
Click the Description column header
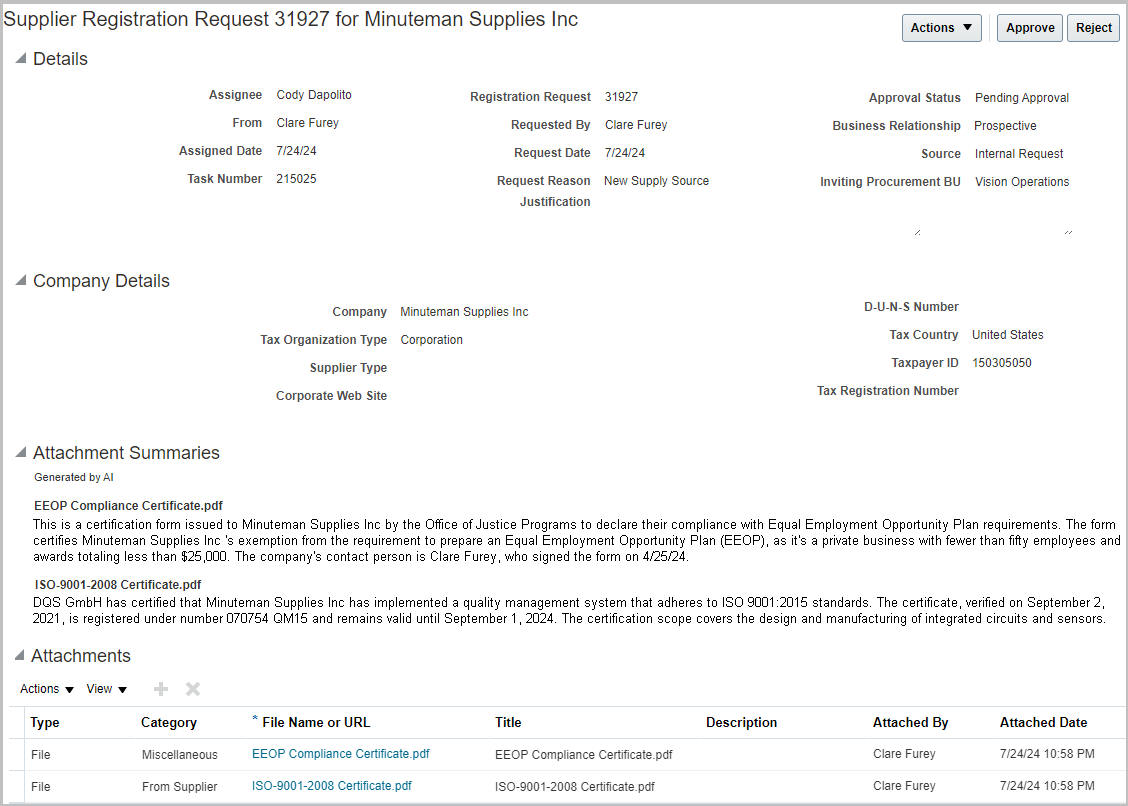click(x=741, y=723)
